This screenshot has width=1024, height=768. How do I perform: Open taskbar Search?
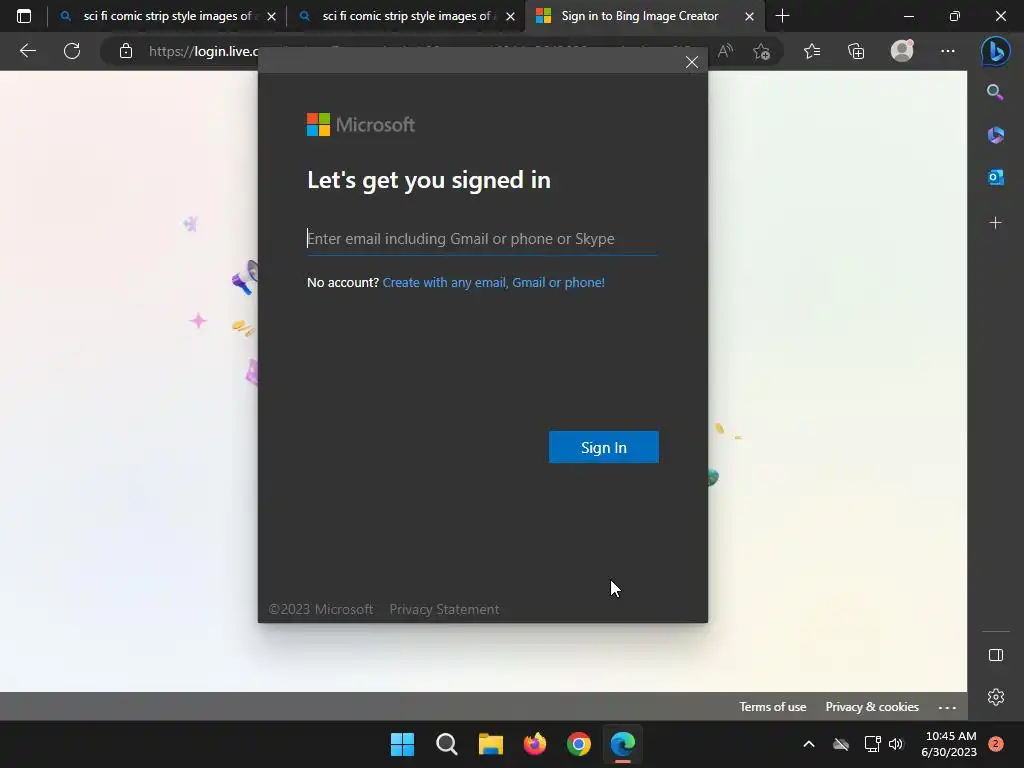click(x=447, y=744)
